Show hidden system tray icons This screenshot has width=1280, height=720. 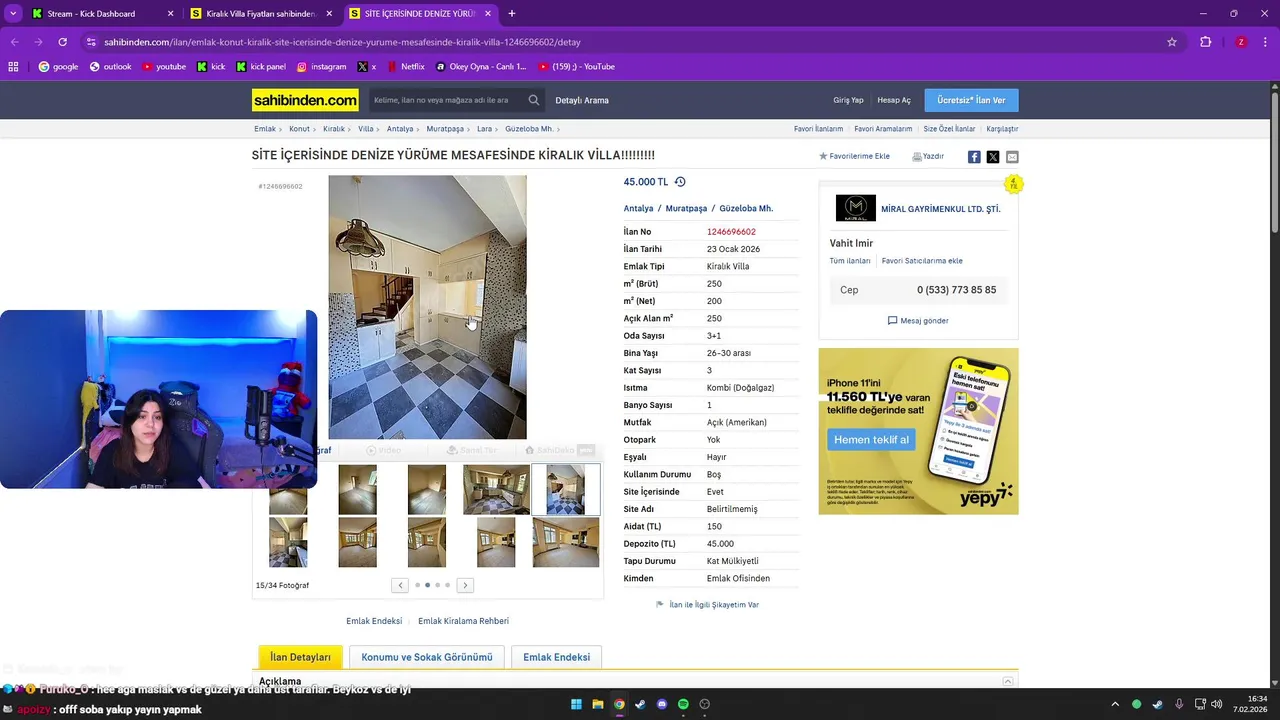pos(1115,704)
